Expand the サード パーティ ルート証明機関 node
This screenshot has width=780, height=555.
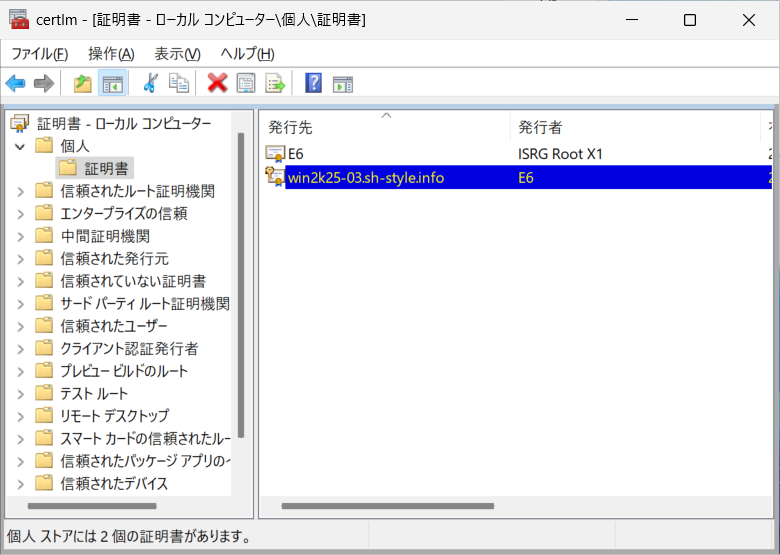point(20,304)
